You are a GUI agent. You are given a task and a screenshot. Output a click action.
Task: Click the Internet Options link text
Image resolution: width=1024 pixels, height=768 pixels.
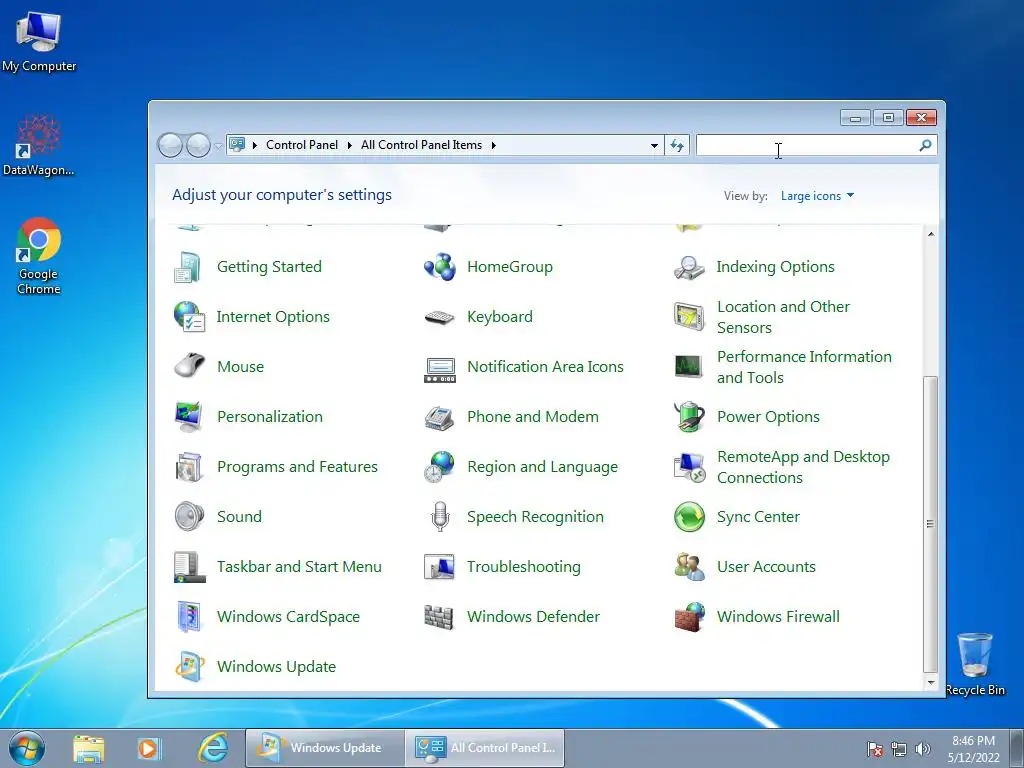[273, 317]
